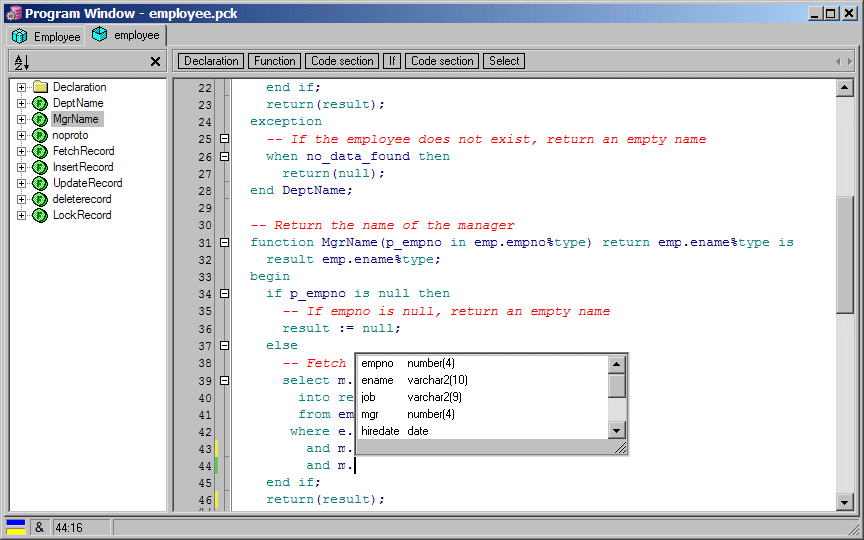864x540 pixels.
Task: Select MgrName in the code tree
Action: tap(76, 119)
